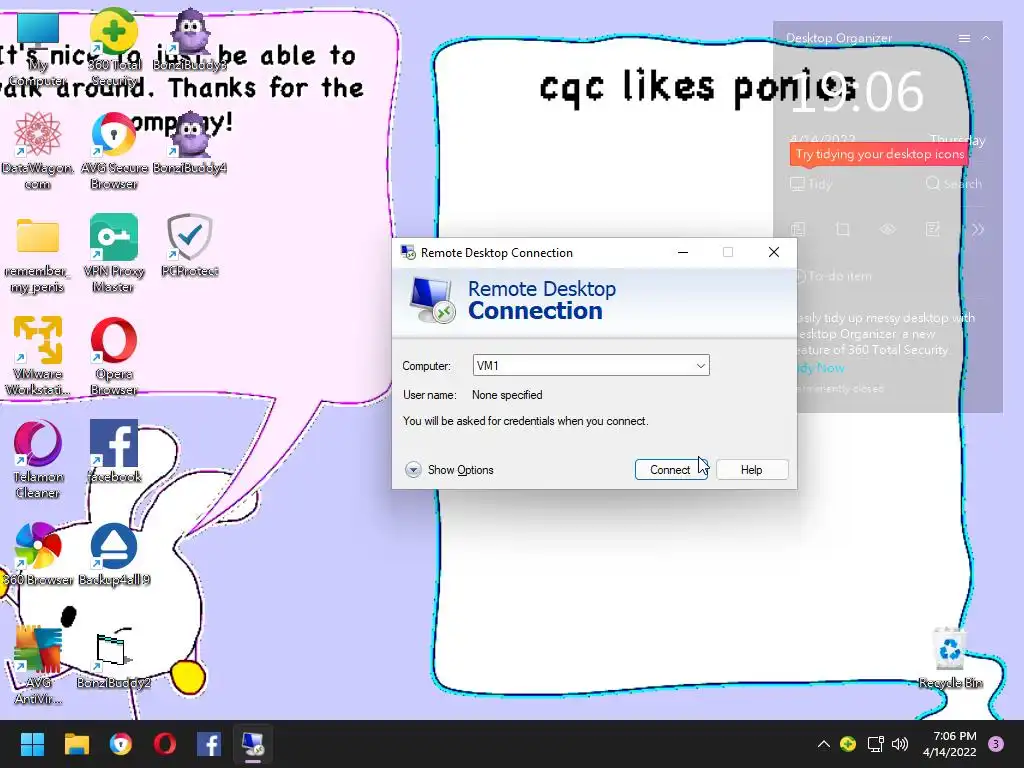Open network status tray icon
Screen dimensions: 1024x768
tap(875, 744)
